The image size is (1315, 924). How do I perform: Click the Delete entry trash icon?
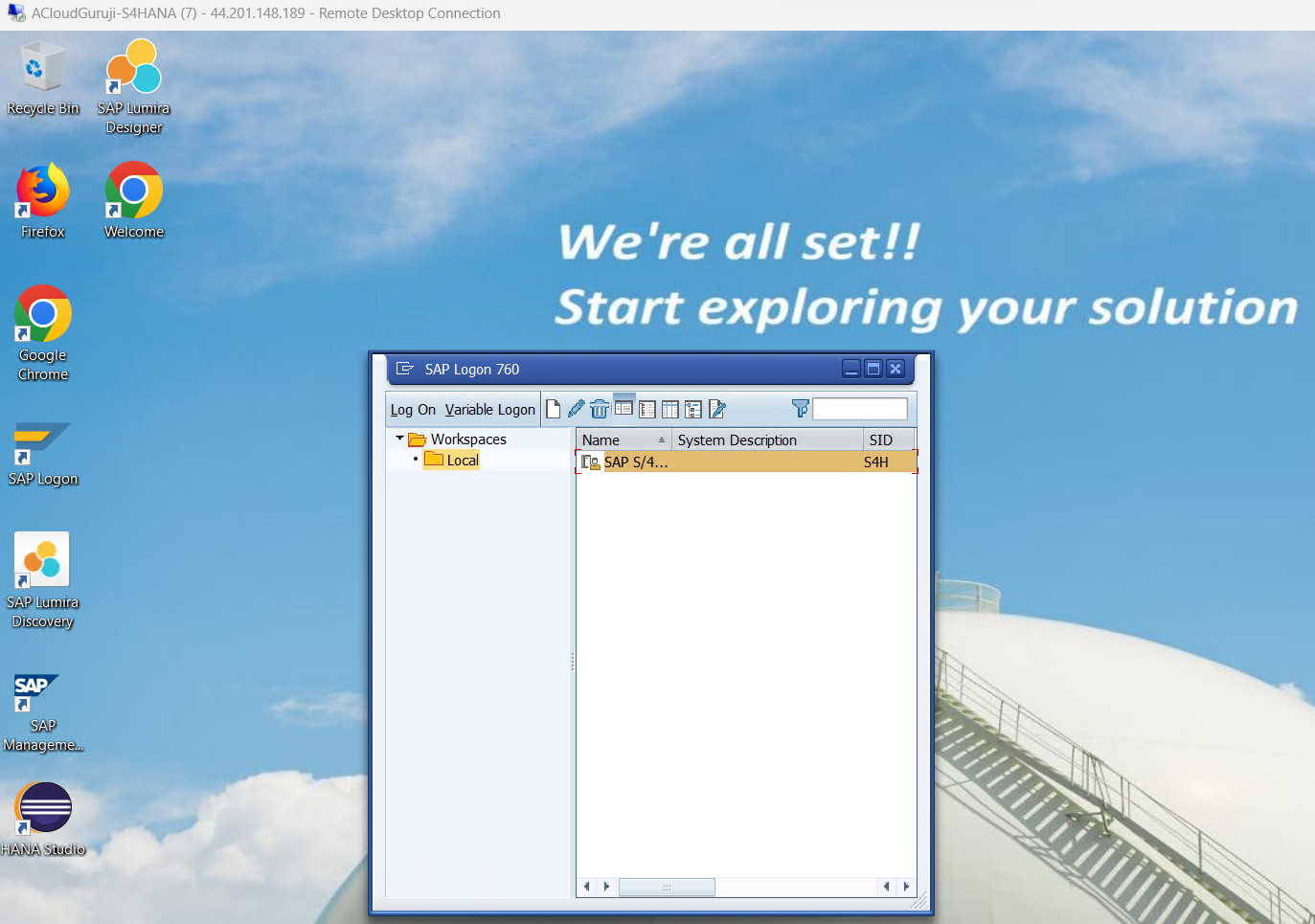(600, 409)
